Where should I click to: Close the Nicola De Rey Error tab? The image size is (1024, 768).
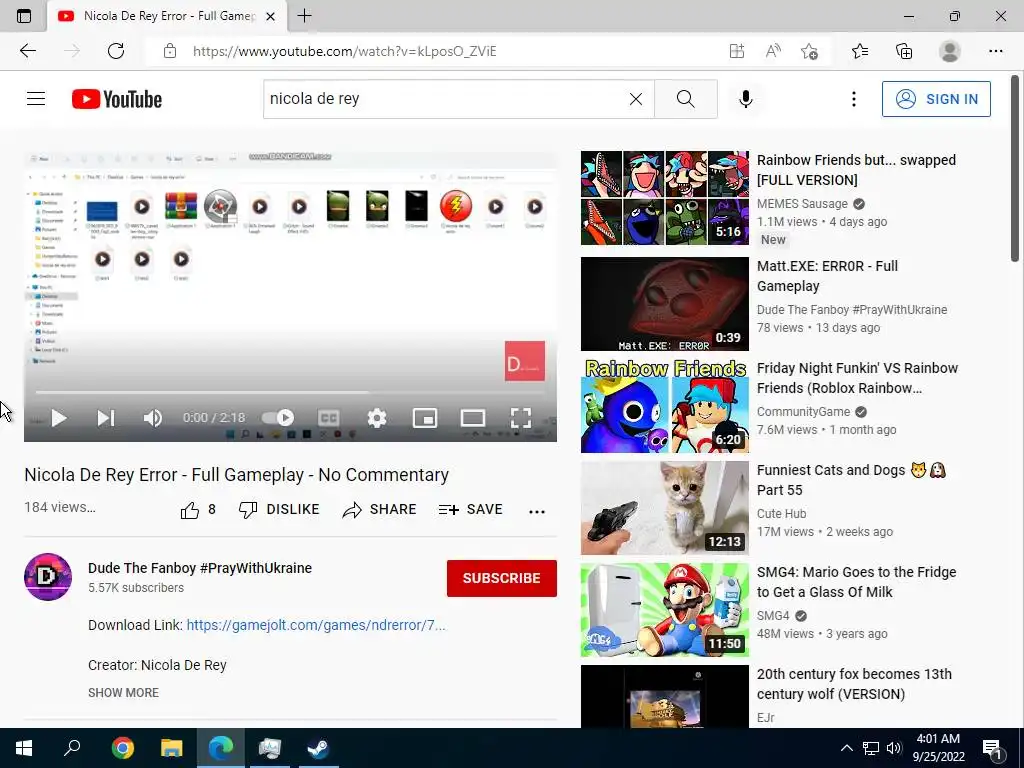coord(270,16)
